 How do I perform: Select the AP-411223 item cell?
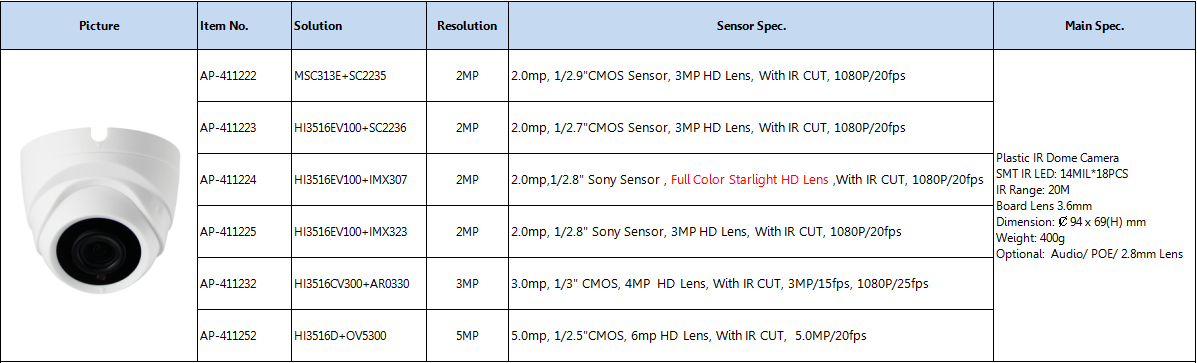[x=244, y=127]
